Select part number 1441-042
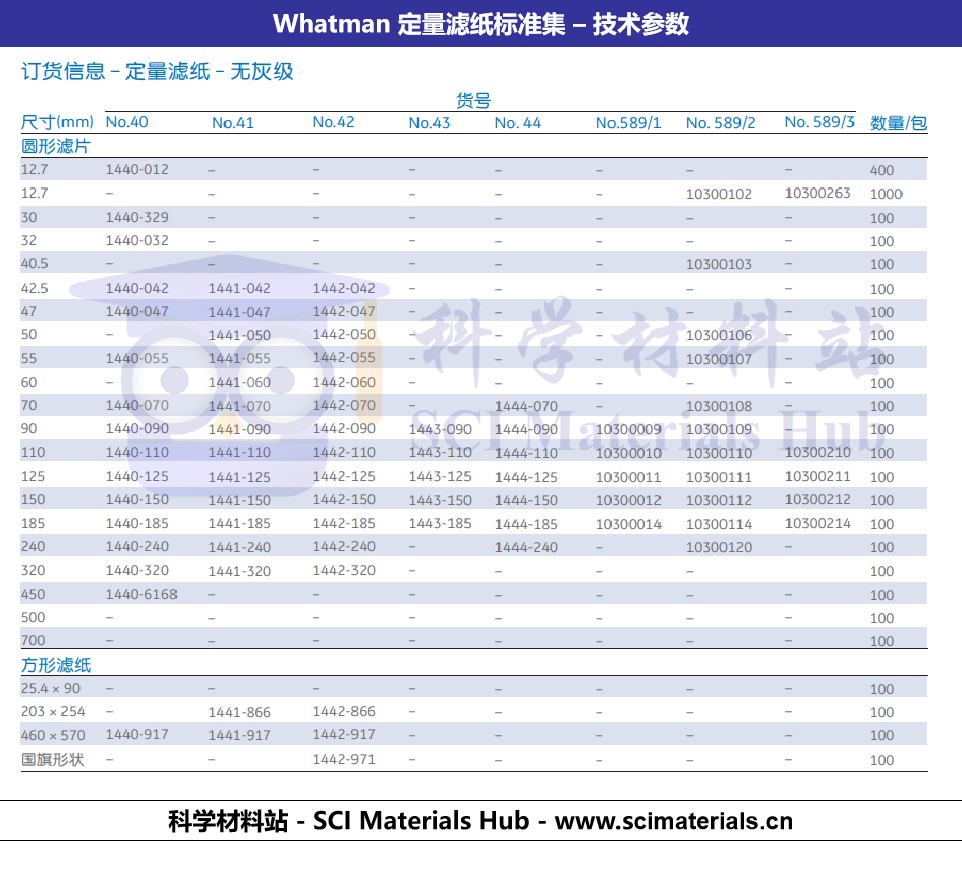The width and height of the screenshot is (962, 880). click(x=239, y=288)
